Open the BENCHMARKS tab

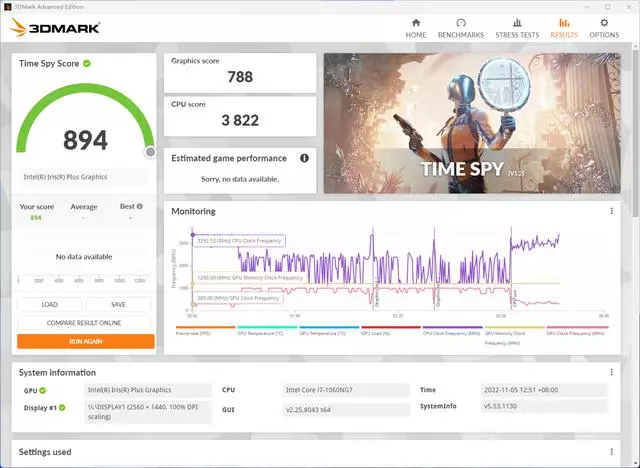click(x=461, y=29)
